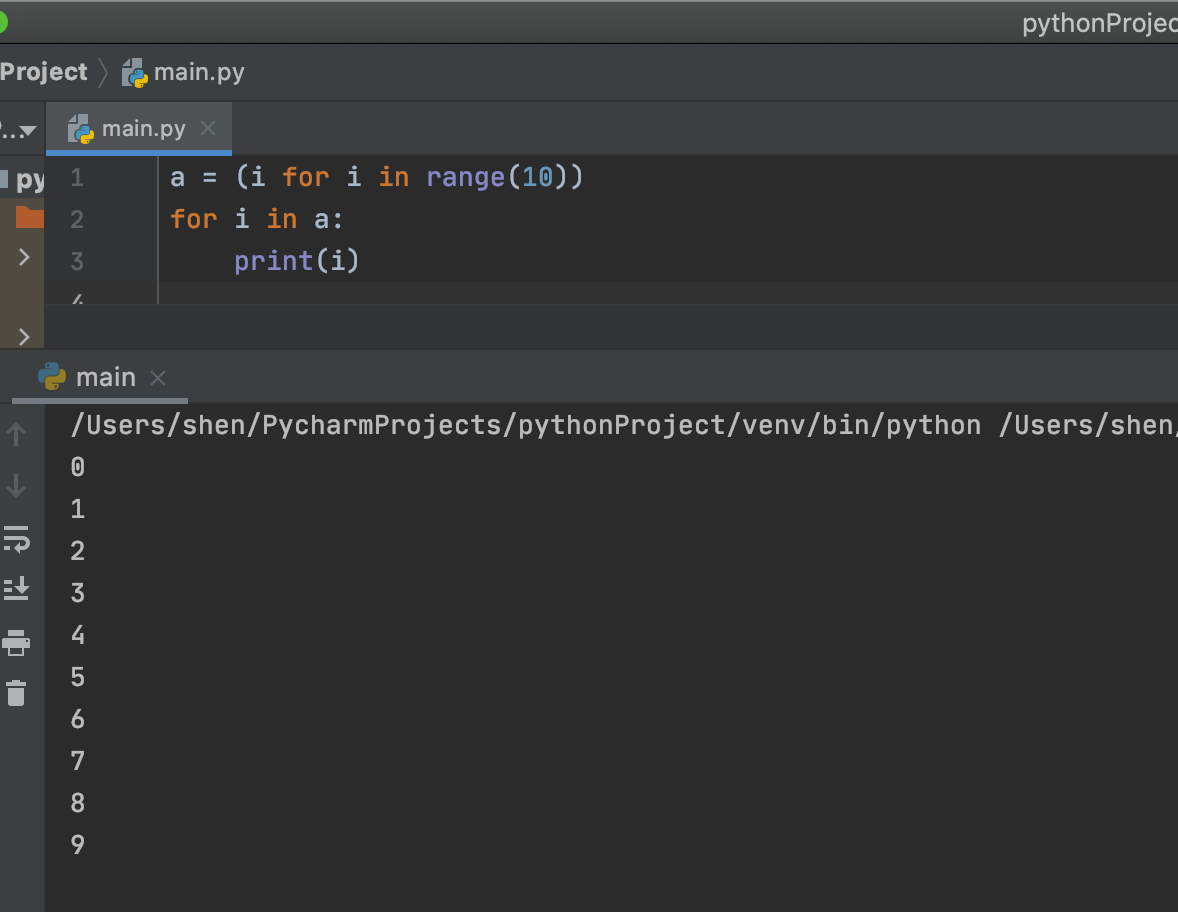Click 'for i in a:' code line
The width and height of the screenshot is (1178, 912).
pos(256,219)
